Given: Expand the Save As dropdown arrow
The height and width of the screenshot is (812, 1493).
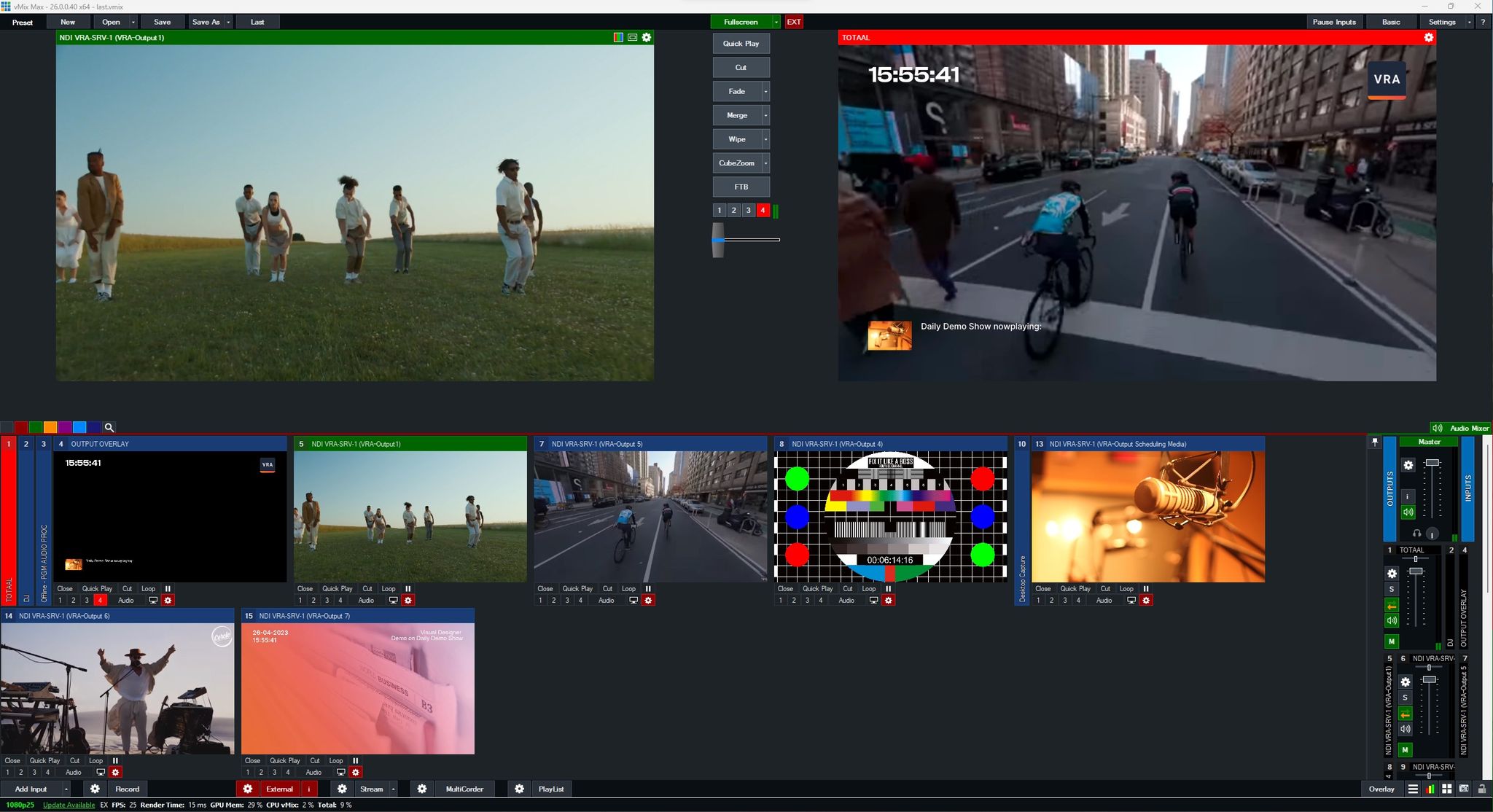Looking at the screenshot, I should click(x=227, y=22).
